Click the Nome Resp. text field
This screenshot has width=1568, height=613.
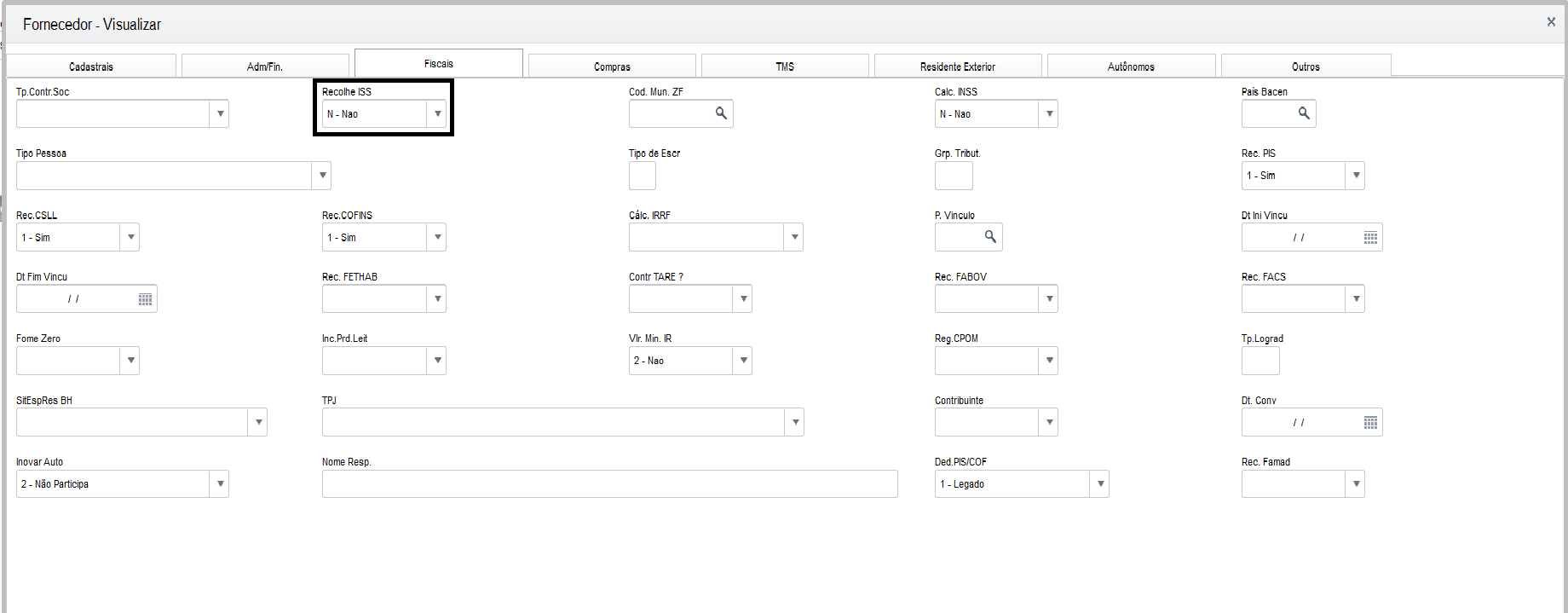609,484
